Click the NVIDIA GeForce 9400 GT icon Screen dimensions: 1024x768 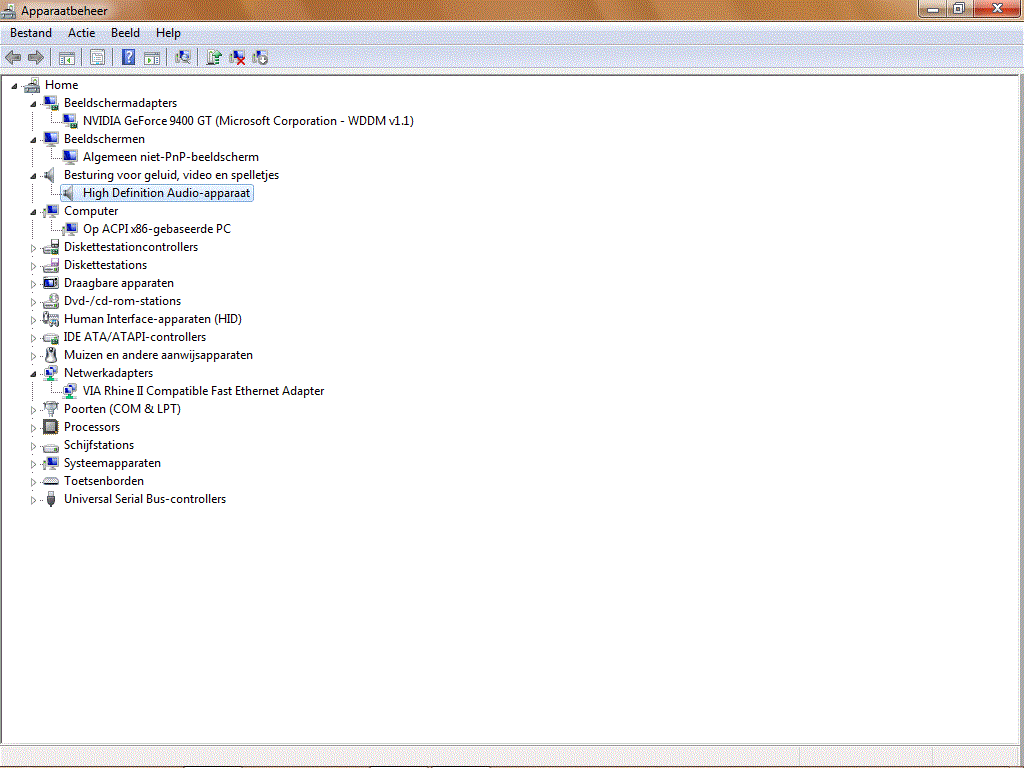coord(70,121)
